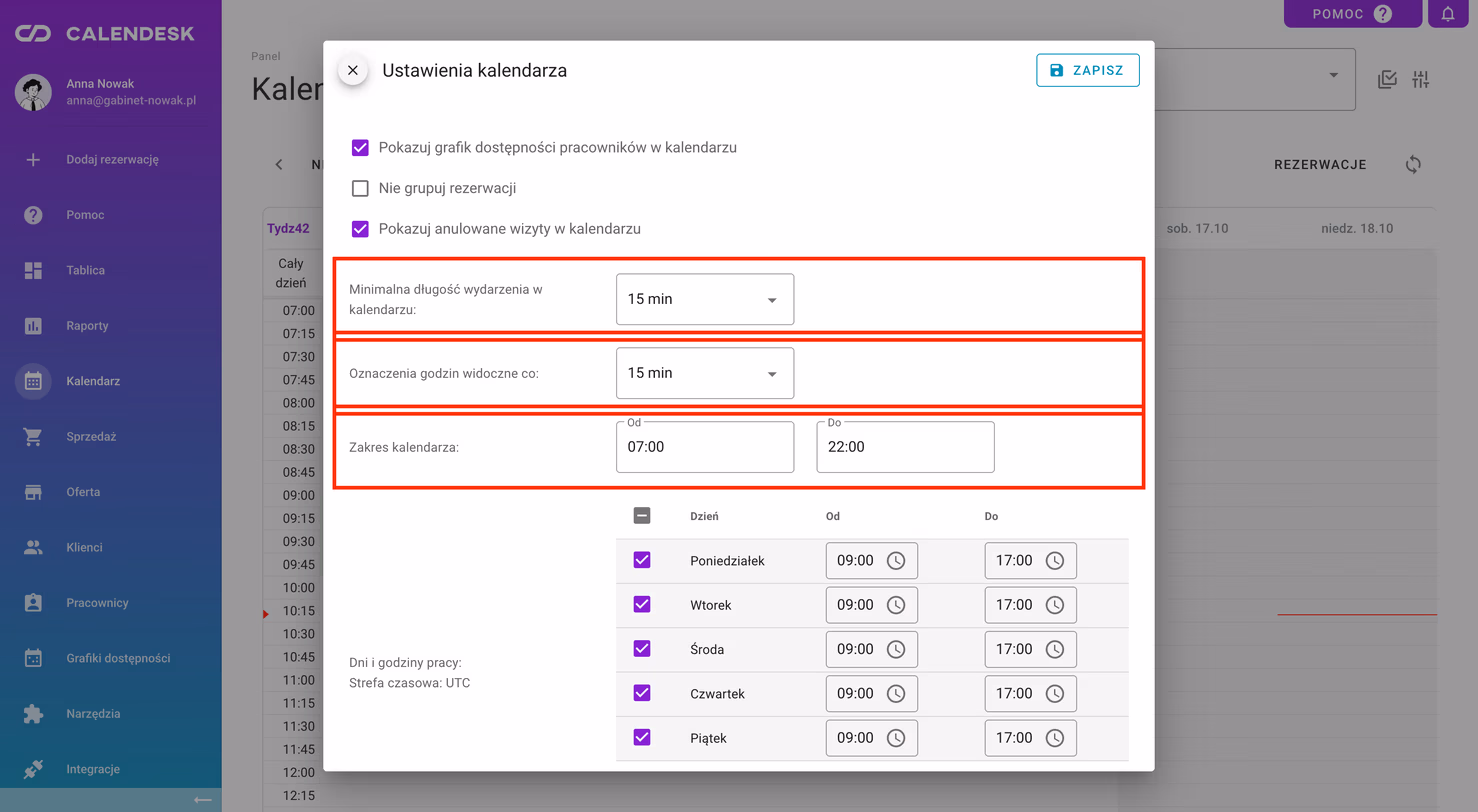Viewport: 1478px width, 812px height.
Task: Select Dodaj rezerwację in sidebar
Action: pyautogui.click(x=111, y=159)
